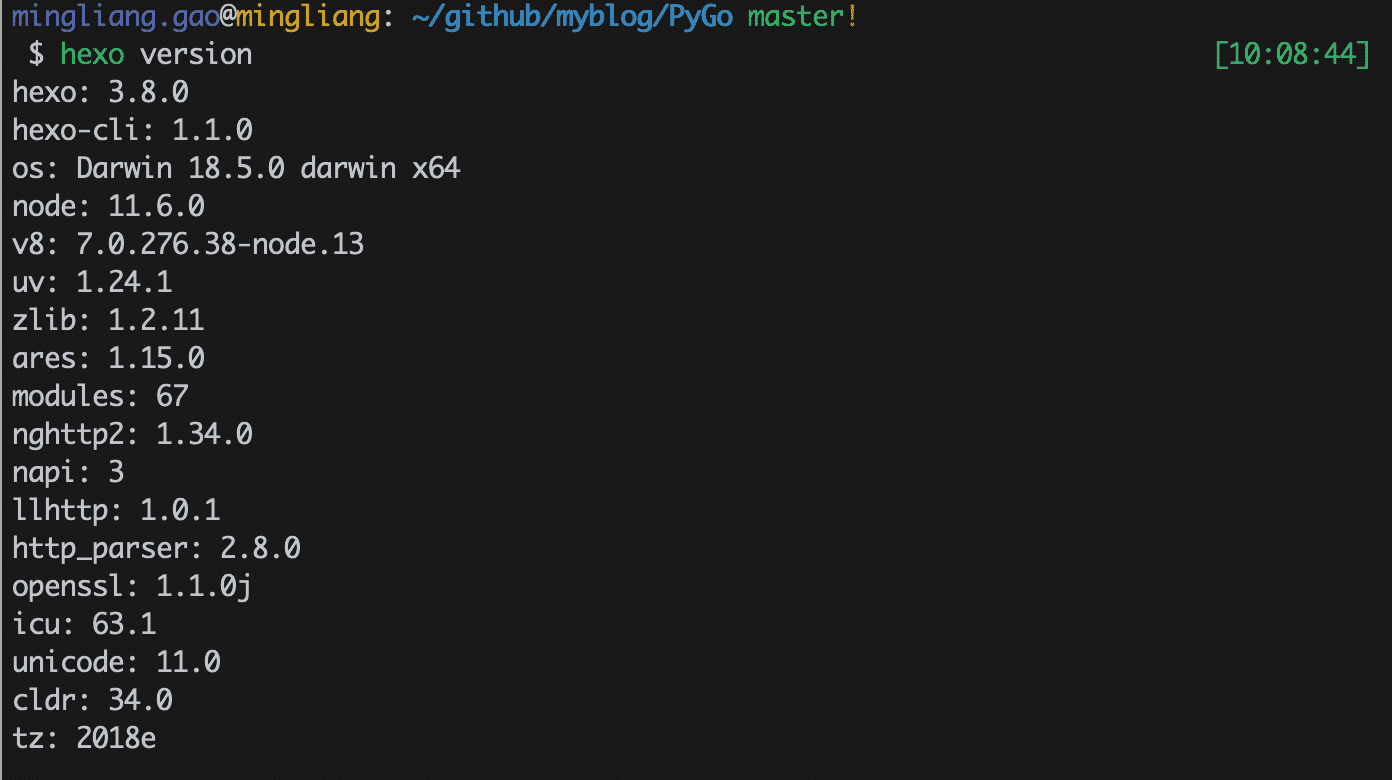Click the llhttp: 1.0.1 line
Viewport: 1392px width, 780px height.
pos(116,510)
